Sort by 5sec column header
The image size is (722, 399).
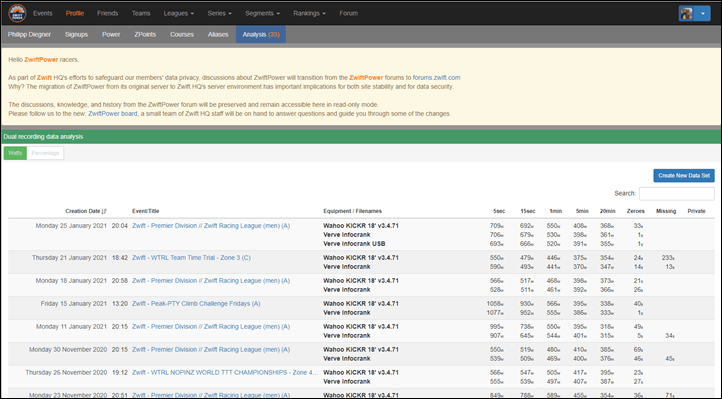pyautogui.click(x=499, y=211)
